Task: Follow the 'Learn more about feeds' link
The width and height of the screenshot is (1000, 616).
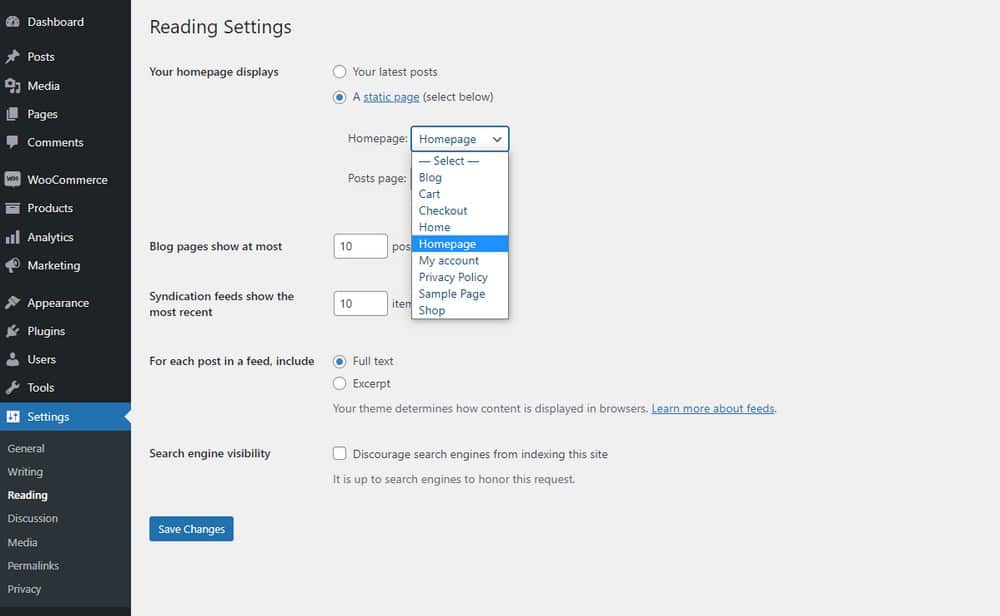Action: coord(713,408)
